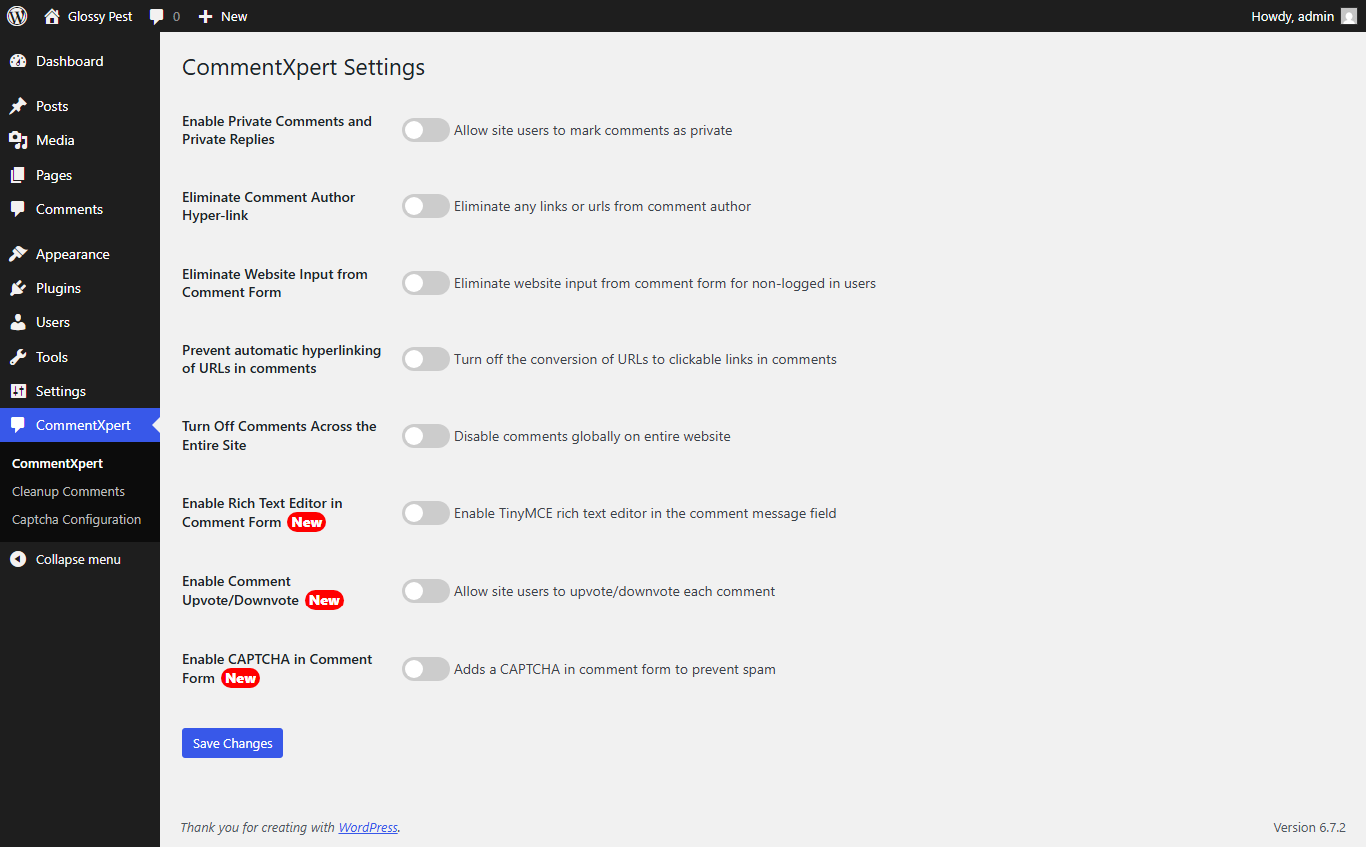Click the Tools wrench icon
Image resolution: width=1366 pixels, height=848 pixels.
(18, 357)
